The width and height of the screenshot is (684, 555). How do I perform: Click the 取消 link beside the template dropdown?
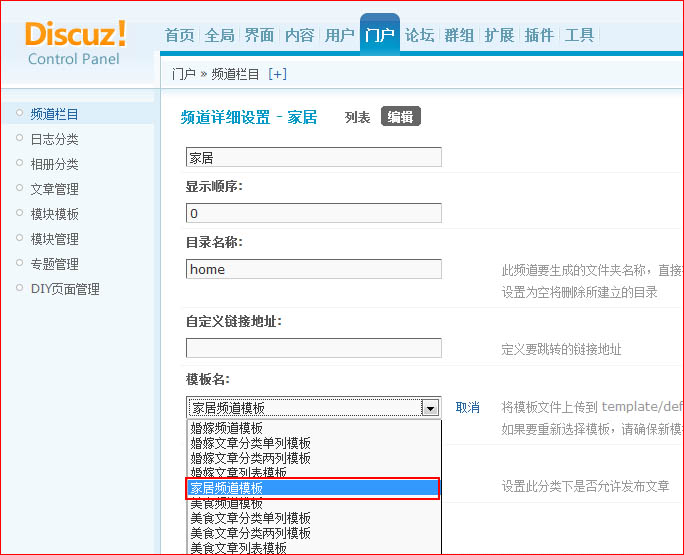coord(468,407)
